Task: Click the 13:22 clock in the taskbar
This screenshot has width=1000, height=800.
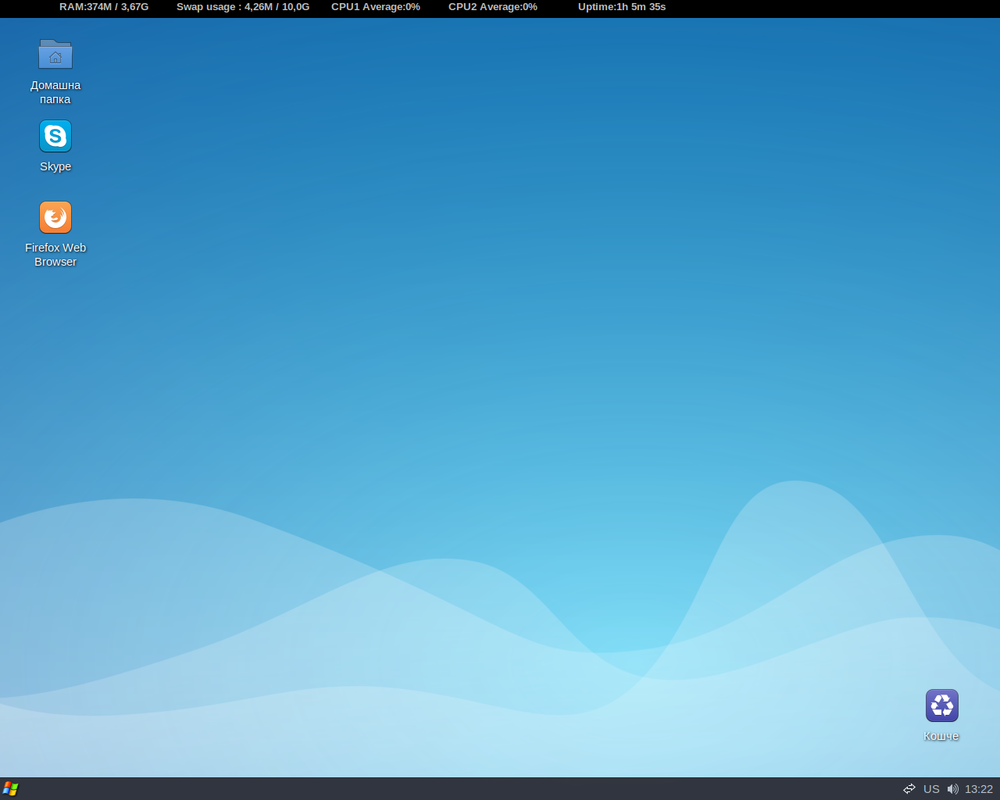Action: 979,789
